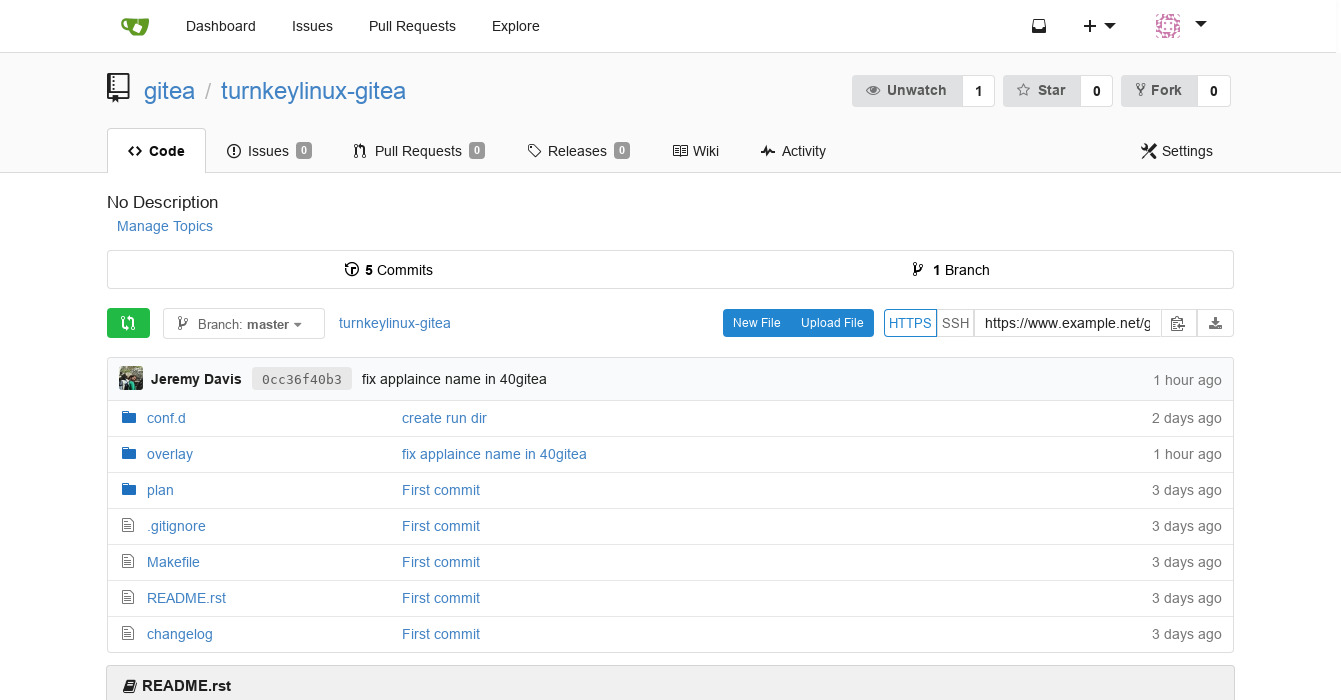Image resolution: width=1341 pixels, height=700 pixels.
Task: Click the New File button
Action: tap(756, 323)
